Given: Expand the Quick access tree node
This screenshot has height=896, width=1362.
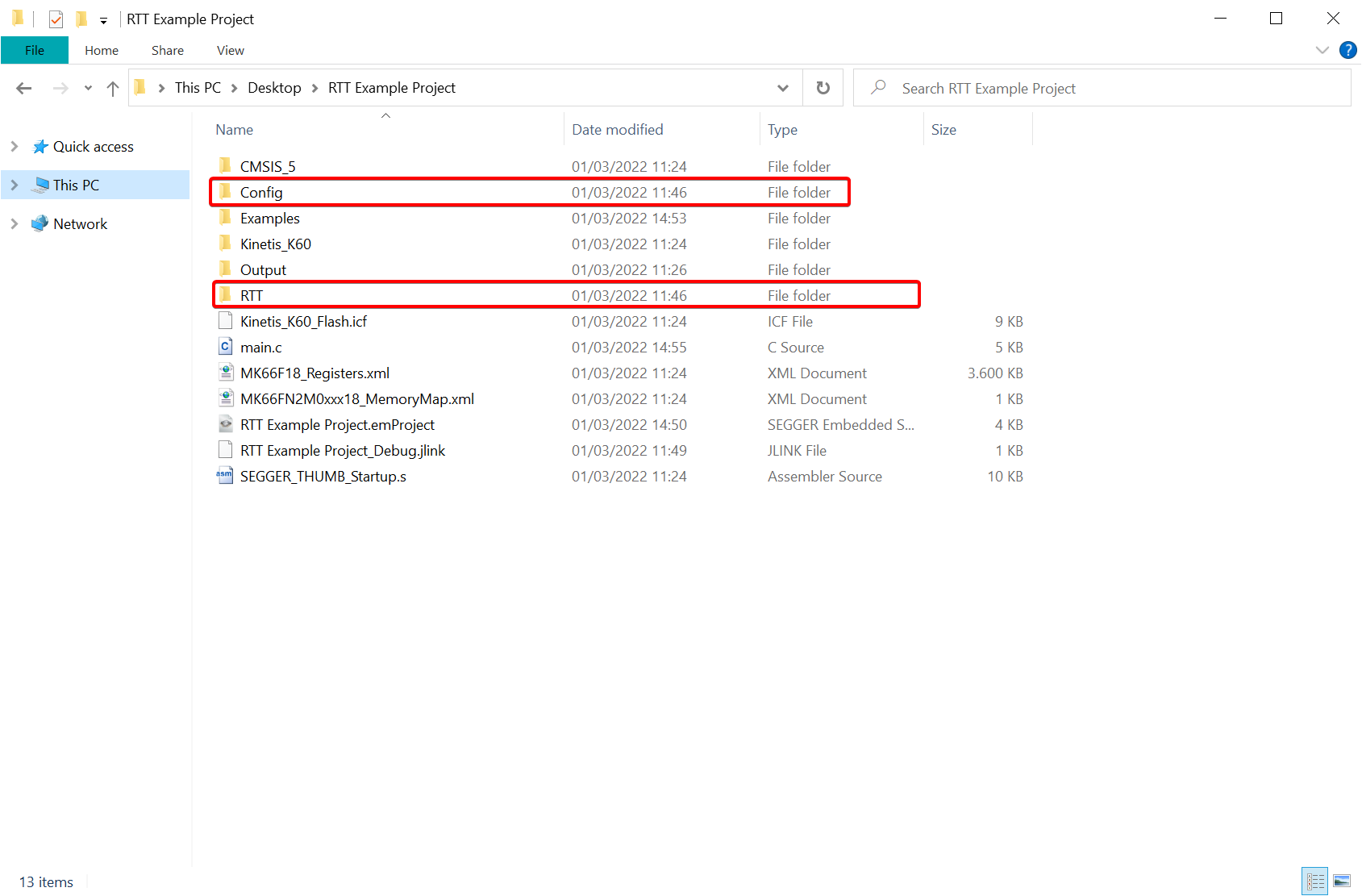Looking at the screenshot, I should 15,147.
